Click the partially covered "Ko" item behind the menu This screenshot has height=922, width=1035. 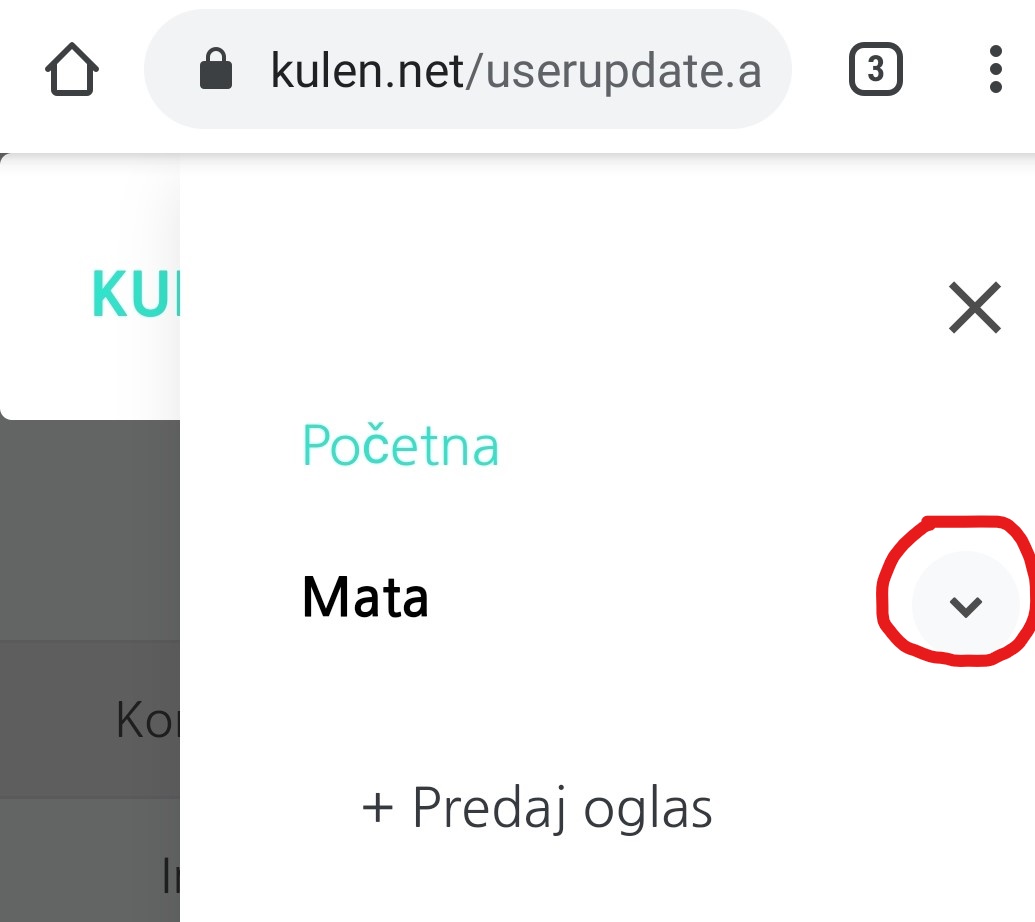[x=146, y=719]
